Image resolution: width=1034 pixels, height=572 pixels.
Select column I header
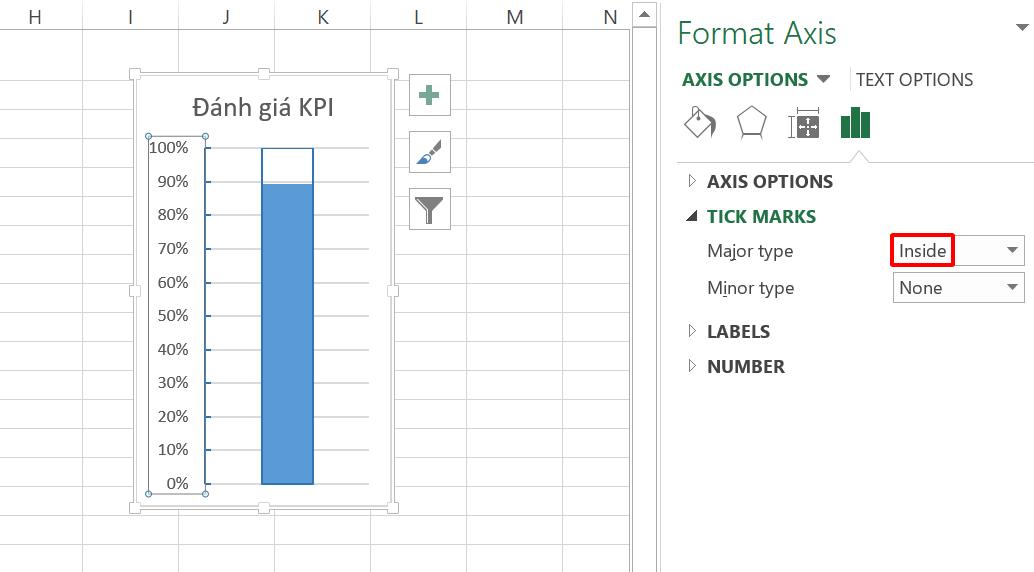[x=131, y=16]
